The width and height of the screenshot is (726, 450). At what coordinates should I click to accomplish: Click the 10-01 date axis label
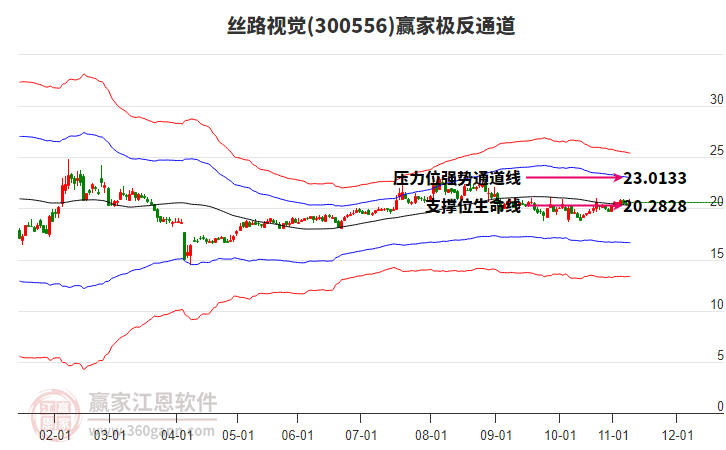coord(560,435)
